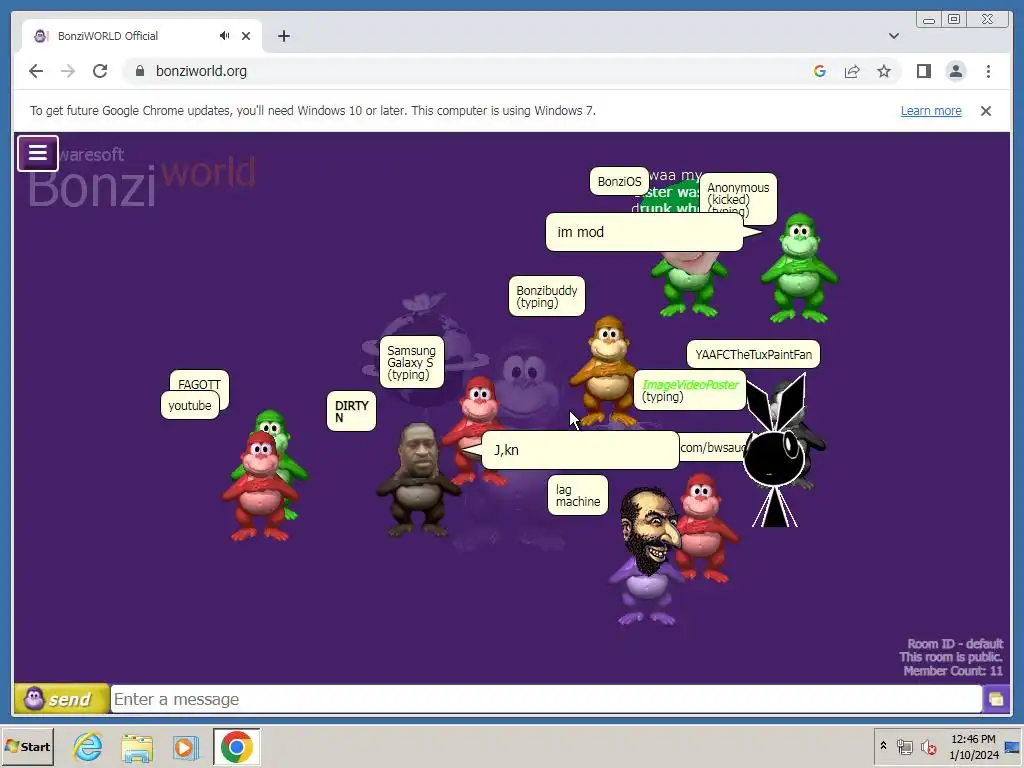Click the send button
Screen dimensions: 1024x768
point(61,699)
